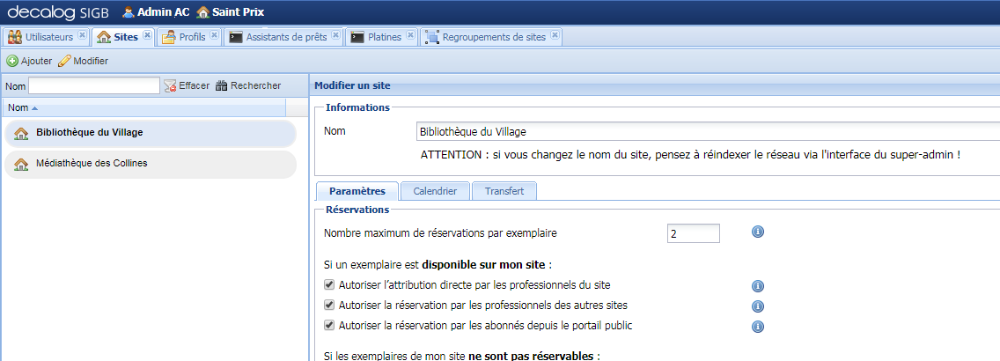
Task: Close the Profils tab
Action: [x=214, y=35]
